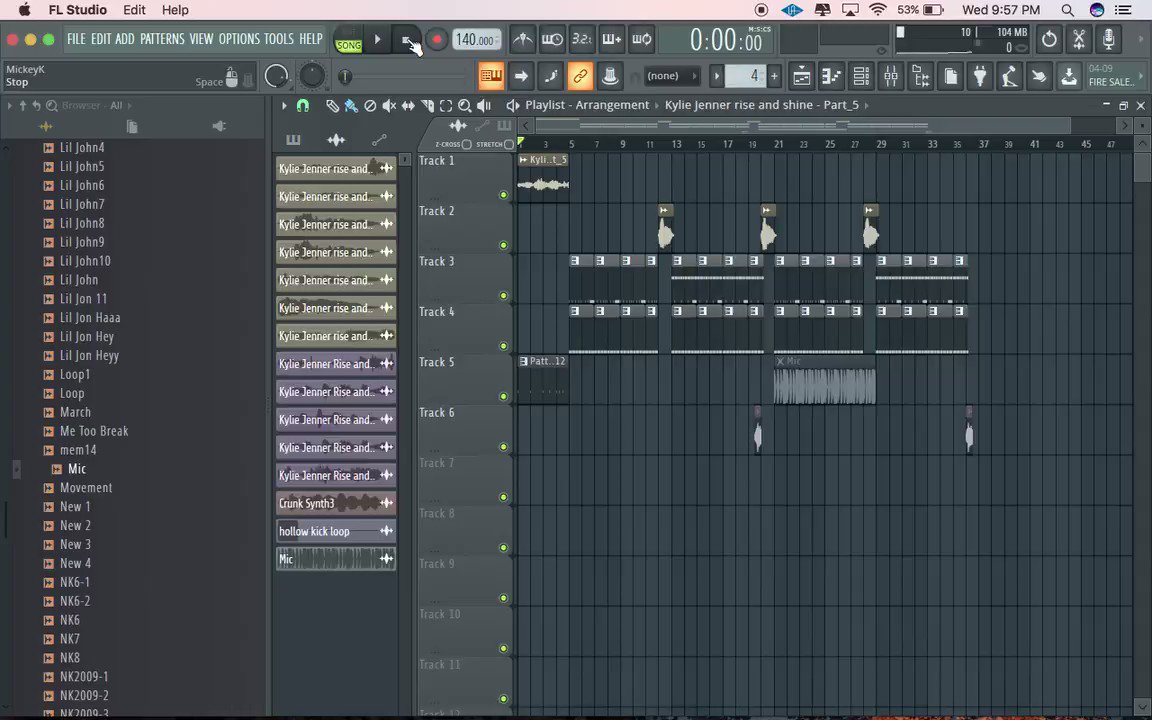This screenshot has height=720, width=1152.
Task: Open Crunk Synth3 picker item menu
Action: pos(386,503)
